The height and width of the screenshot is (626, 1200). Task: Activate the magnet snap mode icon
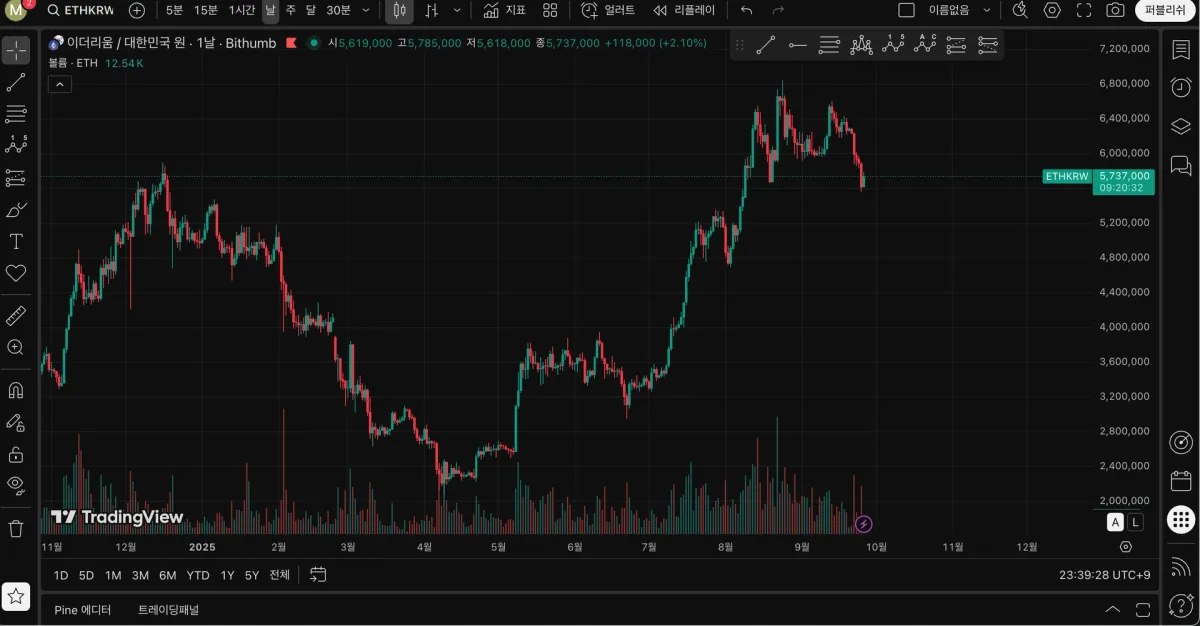16,390
